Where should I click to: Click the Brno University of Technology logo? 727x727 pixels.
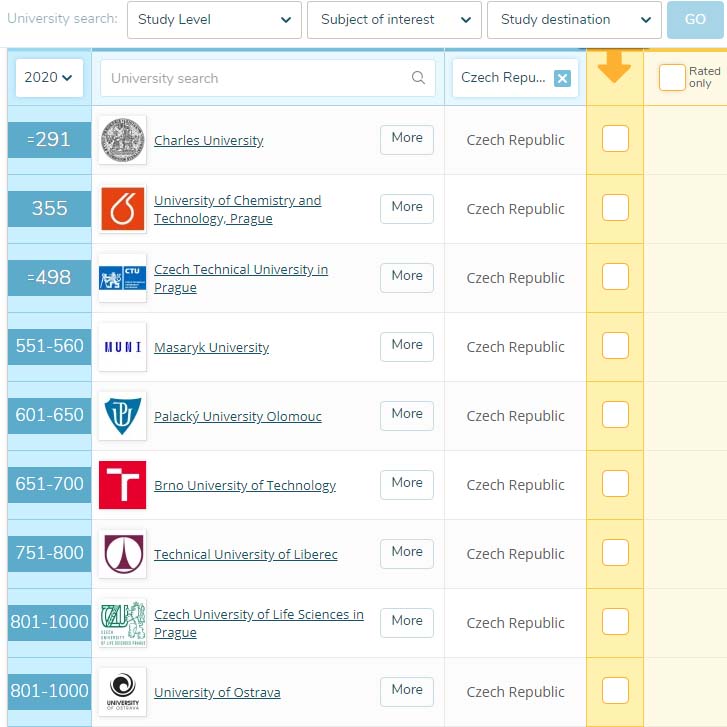click(x=123, y=485)
